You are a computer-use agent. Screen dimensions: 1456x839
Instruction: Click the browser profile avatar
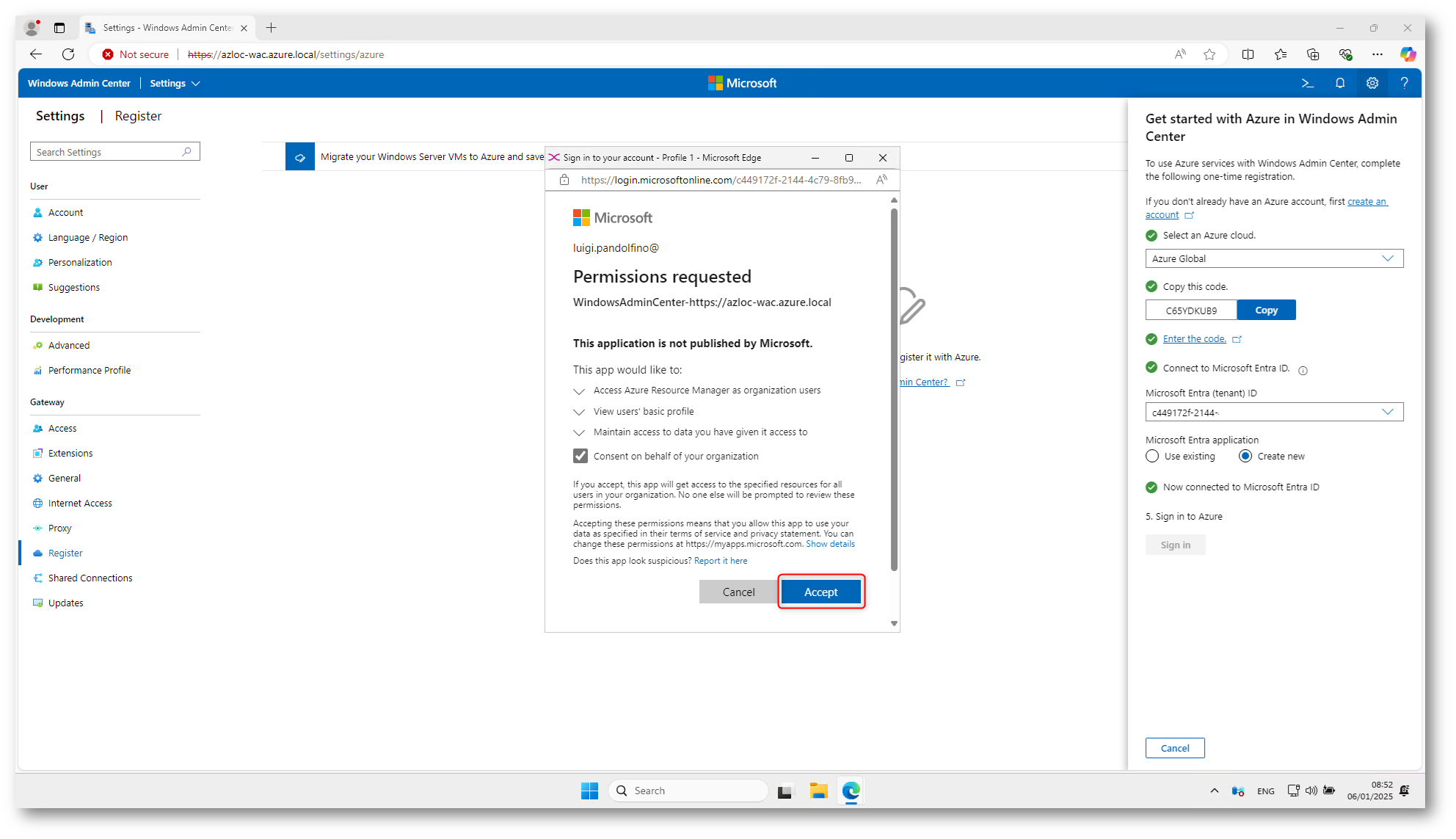(x=32, y=28)
